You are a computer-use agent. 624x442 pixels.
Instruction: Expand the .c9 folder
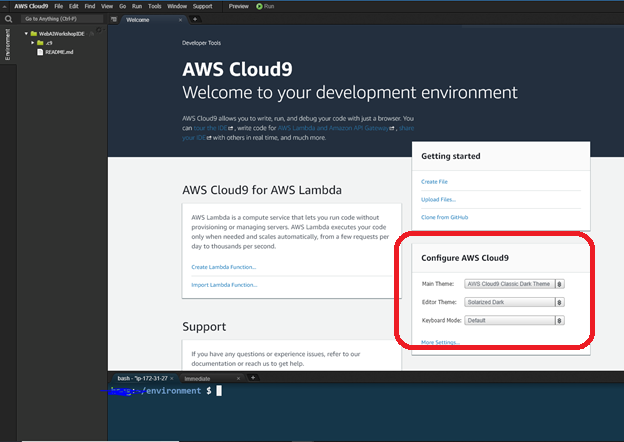[x=31, y=43]
